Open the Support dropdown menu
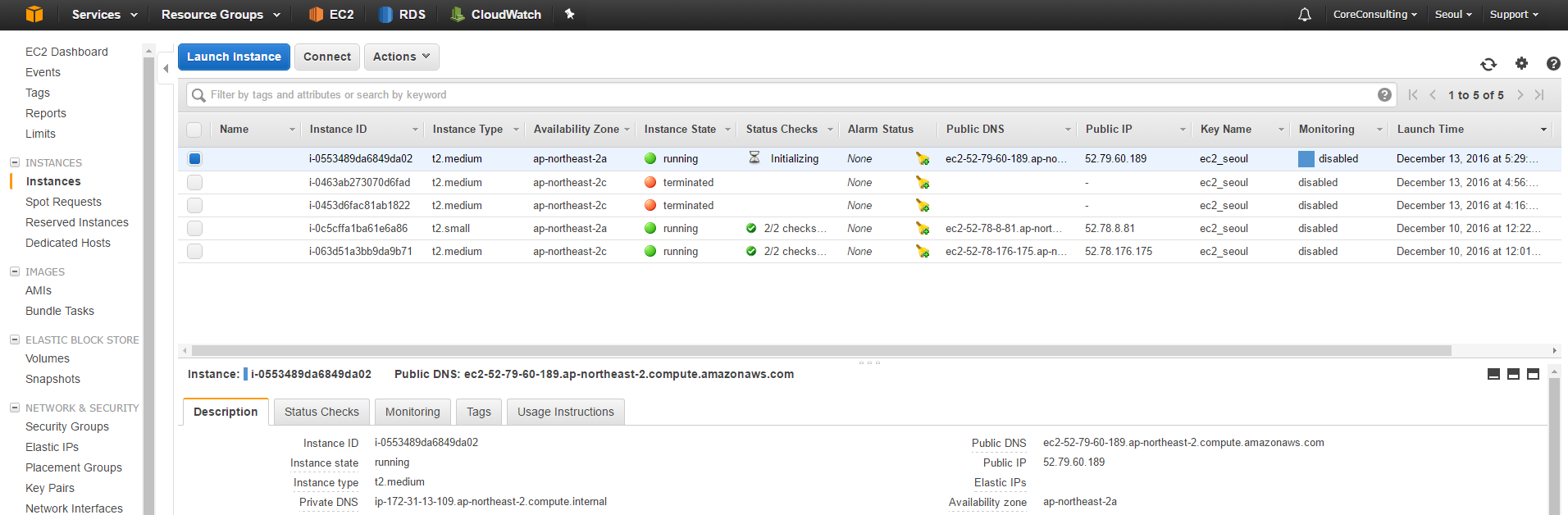1568x515 pixels. point(1514,14)
